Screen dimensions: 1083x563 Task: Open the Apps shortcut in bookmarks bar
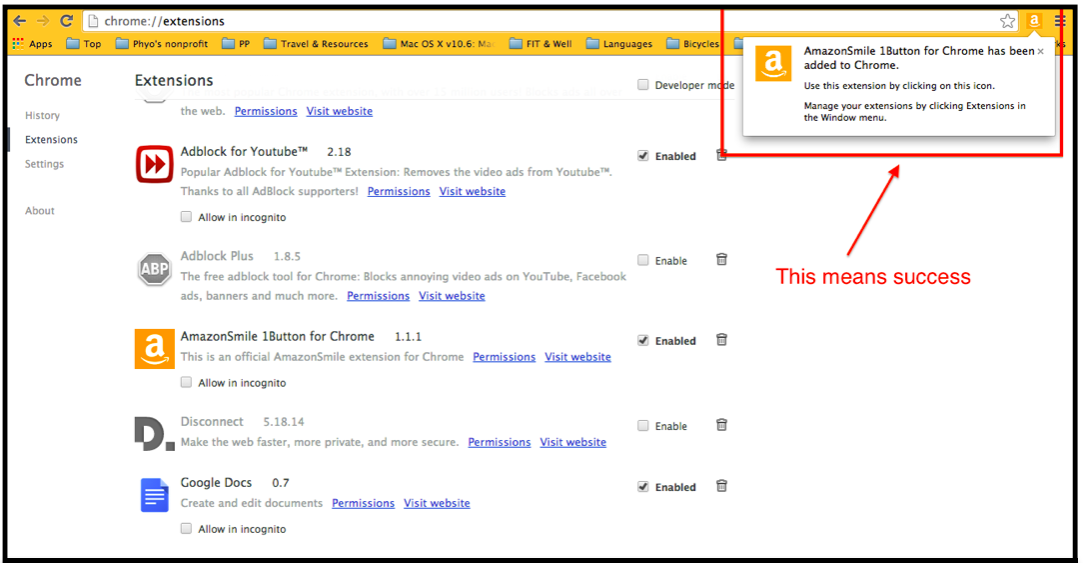tap(32, 44)
